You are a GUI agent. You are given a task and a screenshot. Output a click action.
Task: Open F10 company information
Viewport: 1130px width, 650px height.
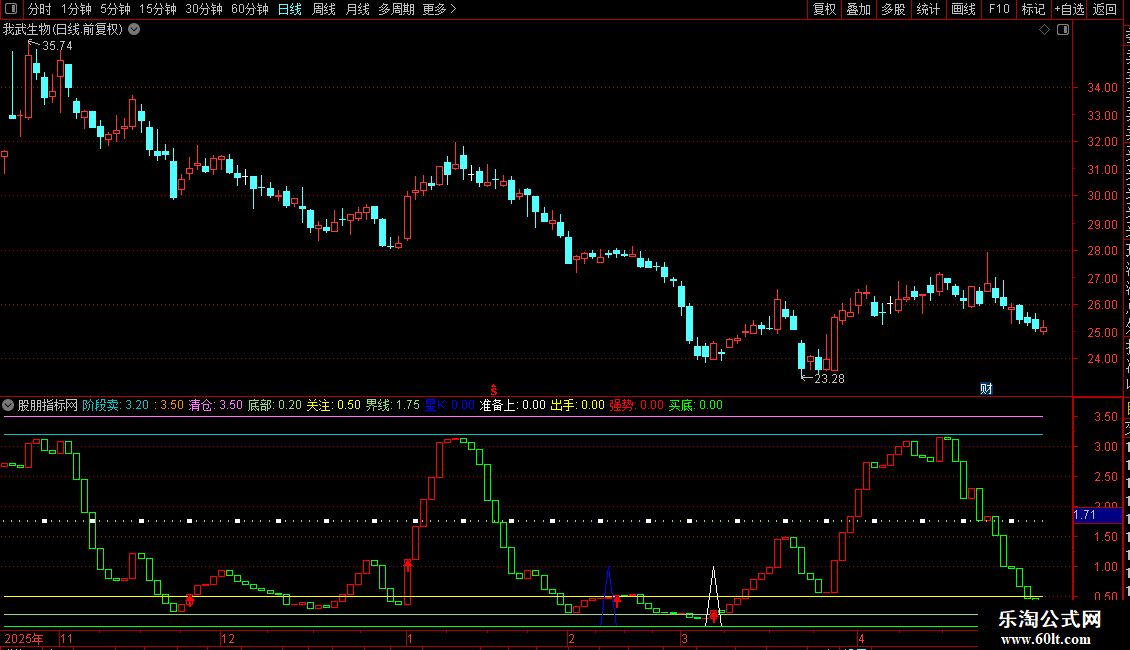coord(998,9)
